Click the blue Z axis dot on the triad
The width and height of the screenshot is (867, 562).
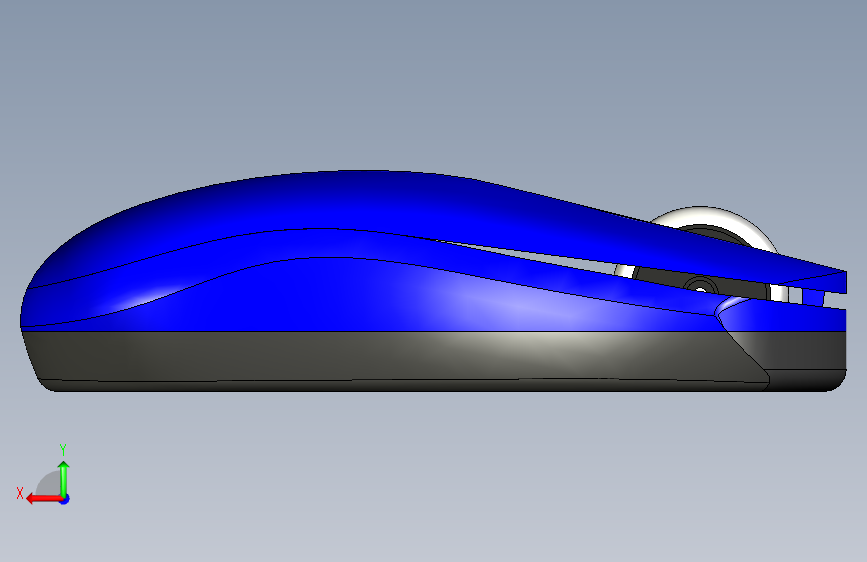[65, 499]
